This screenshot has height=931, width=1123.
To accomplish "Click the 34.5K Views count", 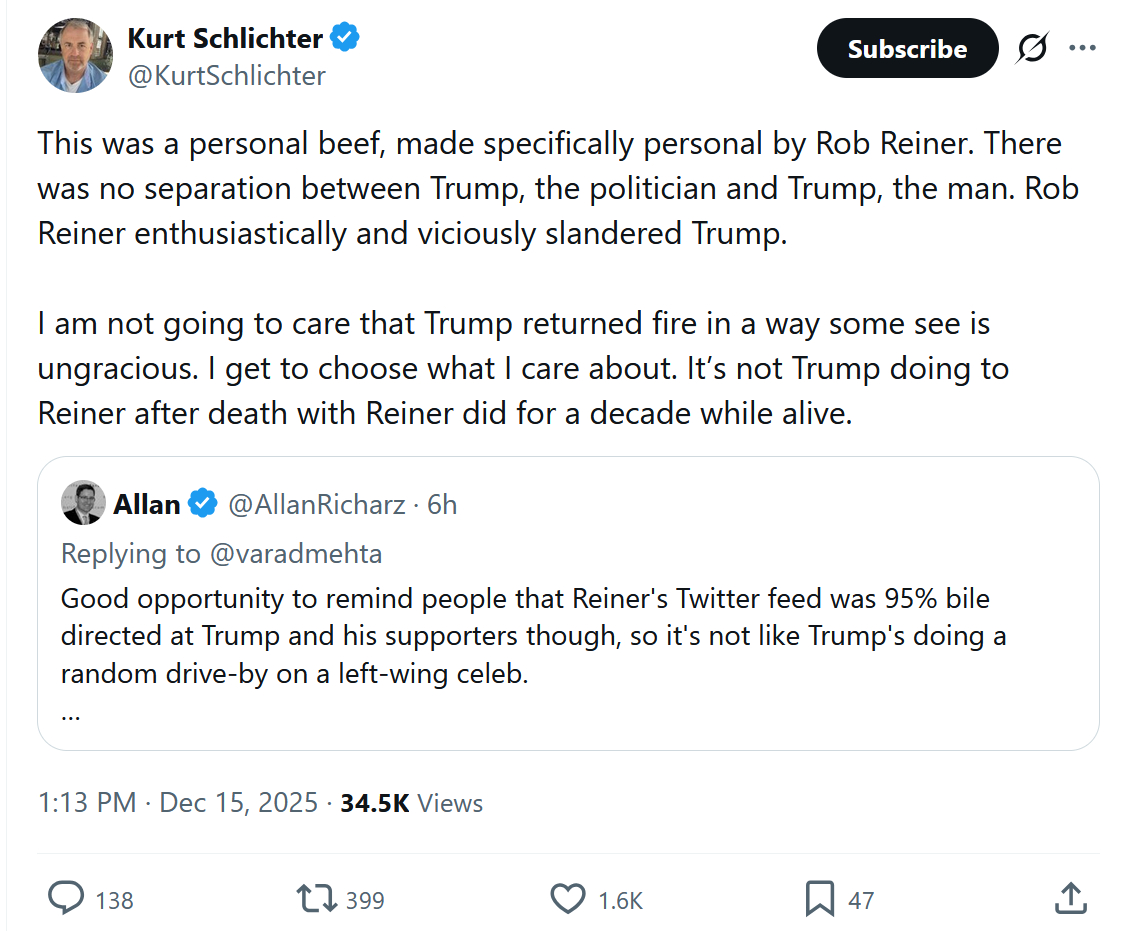I will point(411,803).
